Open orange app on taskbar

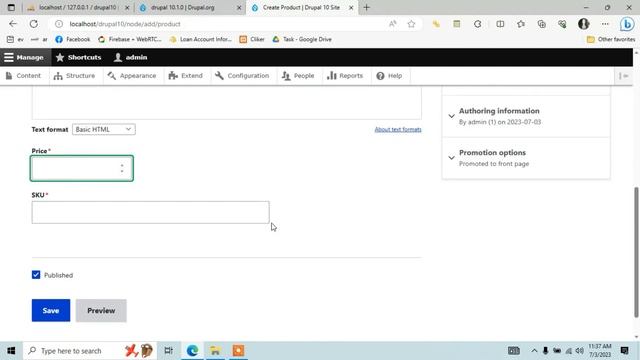pyautogui.click(x=238, y=351)
